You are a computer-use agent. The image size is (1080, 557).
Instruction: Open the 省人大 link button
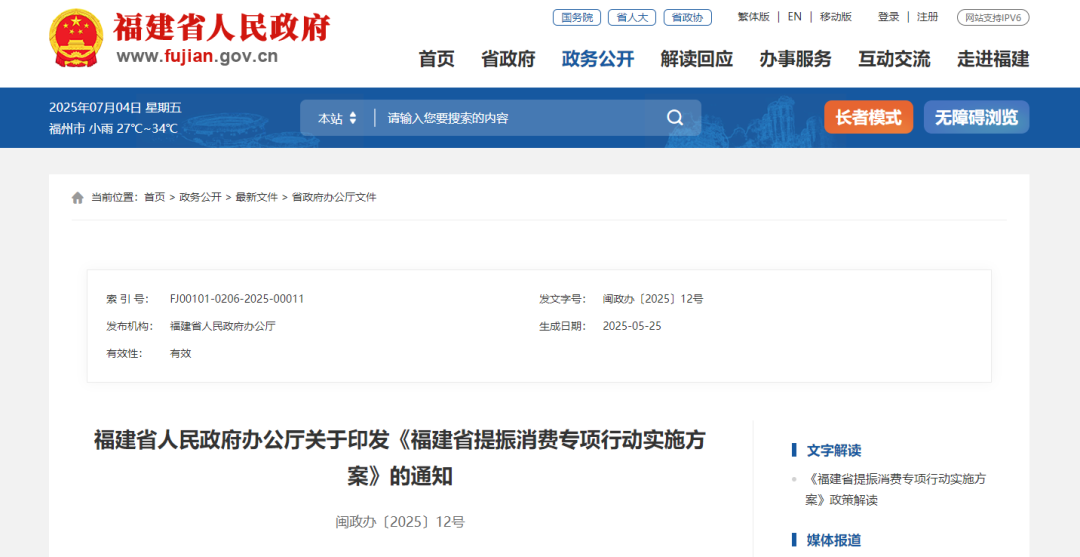[x=632, y=17]
